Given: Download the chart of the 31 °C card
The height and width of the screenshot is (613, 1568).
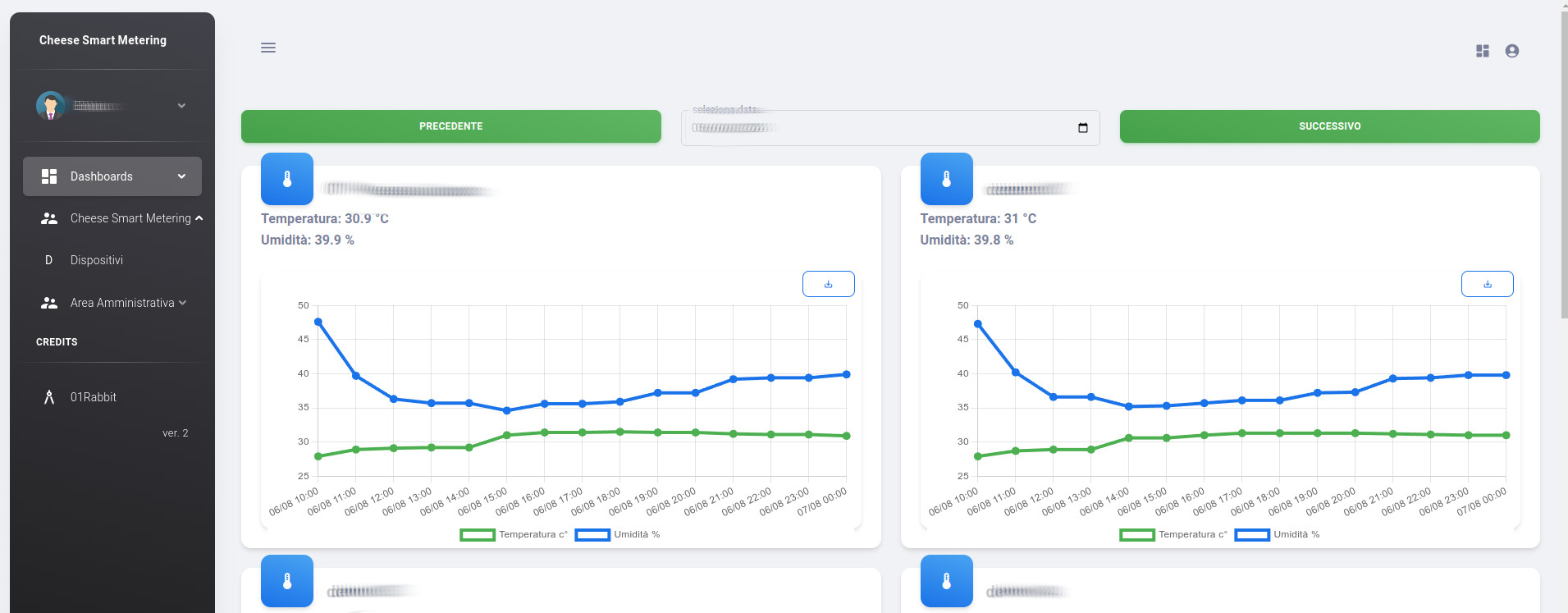Looking at the screenshot, I should click(1488, 284).
